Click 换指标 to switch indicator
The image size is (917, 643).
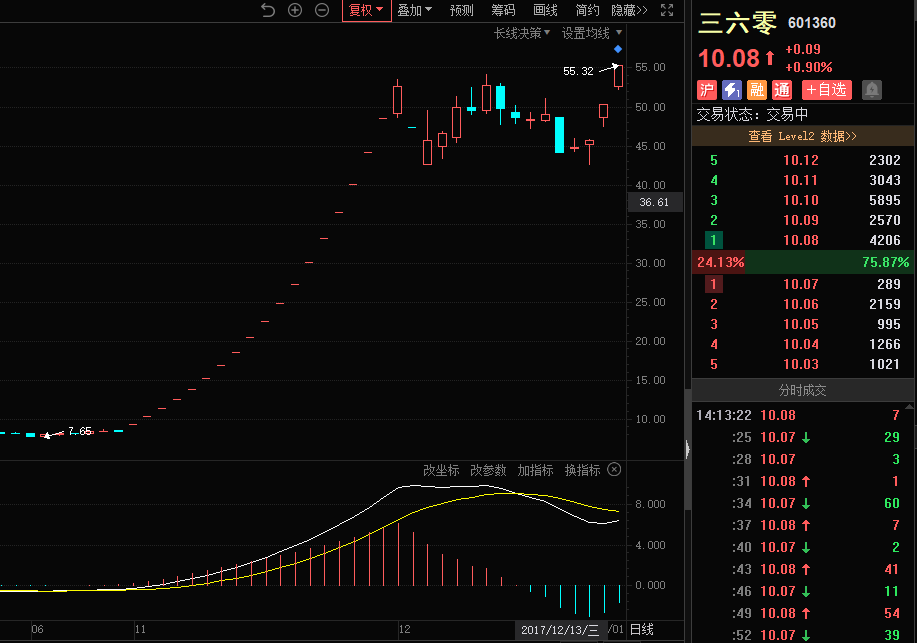(x=582, y=470)
